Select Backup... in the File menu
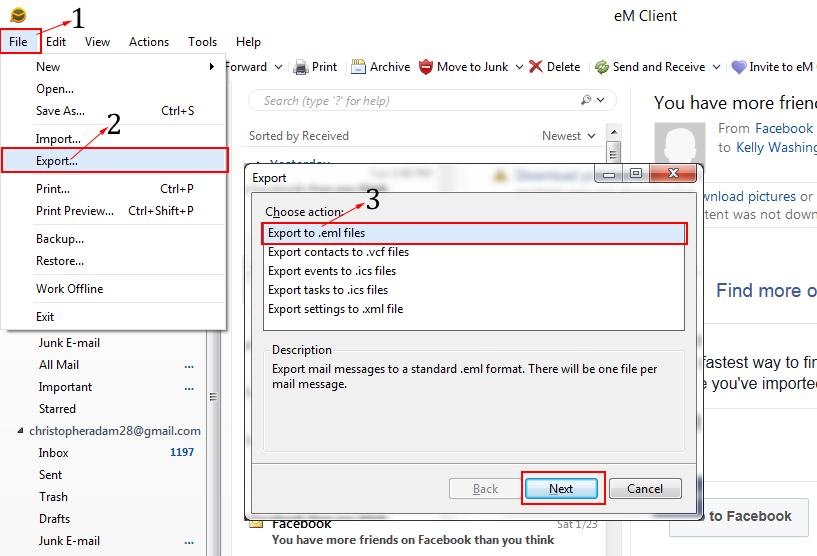 coord(114,239)
